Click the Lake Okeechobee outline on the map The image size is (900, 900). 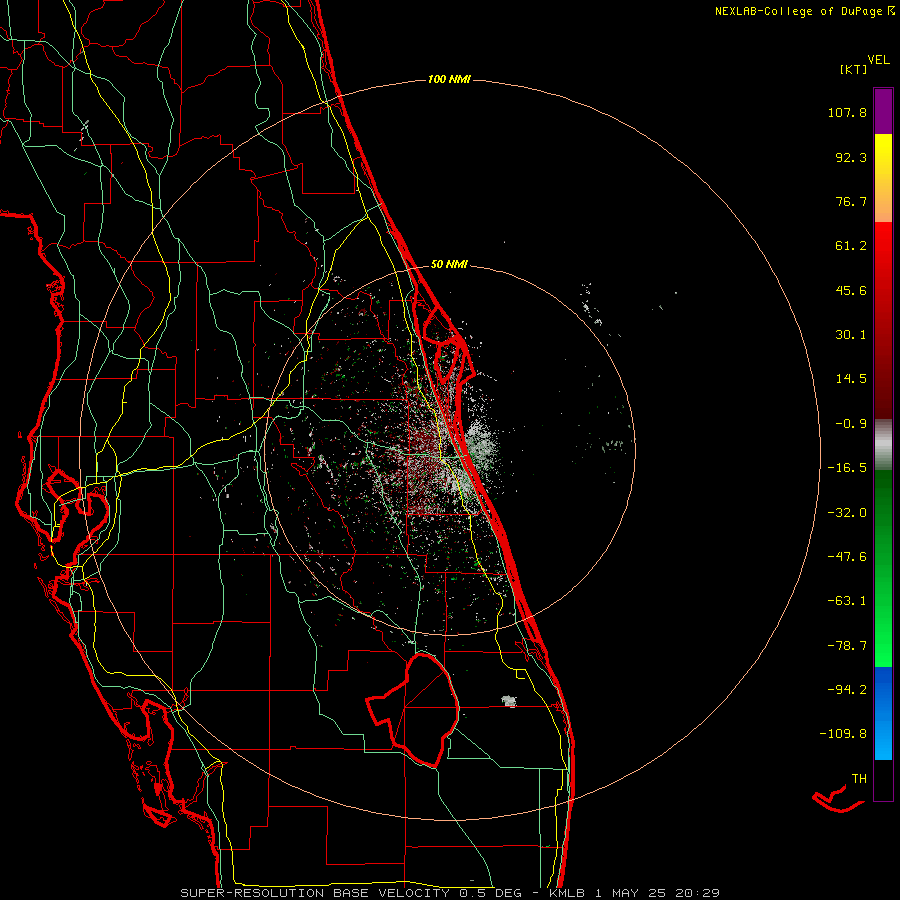coord(413,710)
